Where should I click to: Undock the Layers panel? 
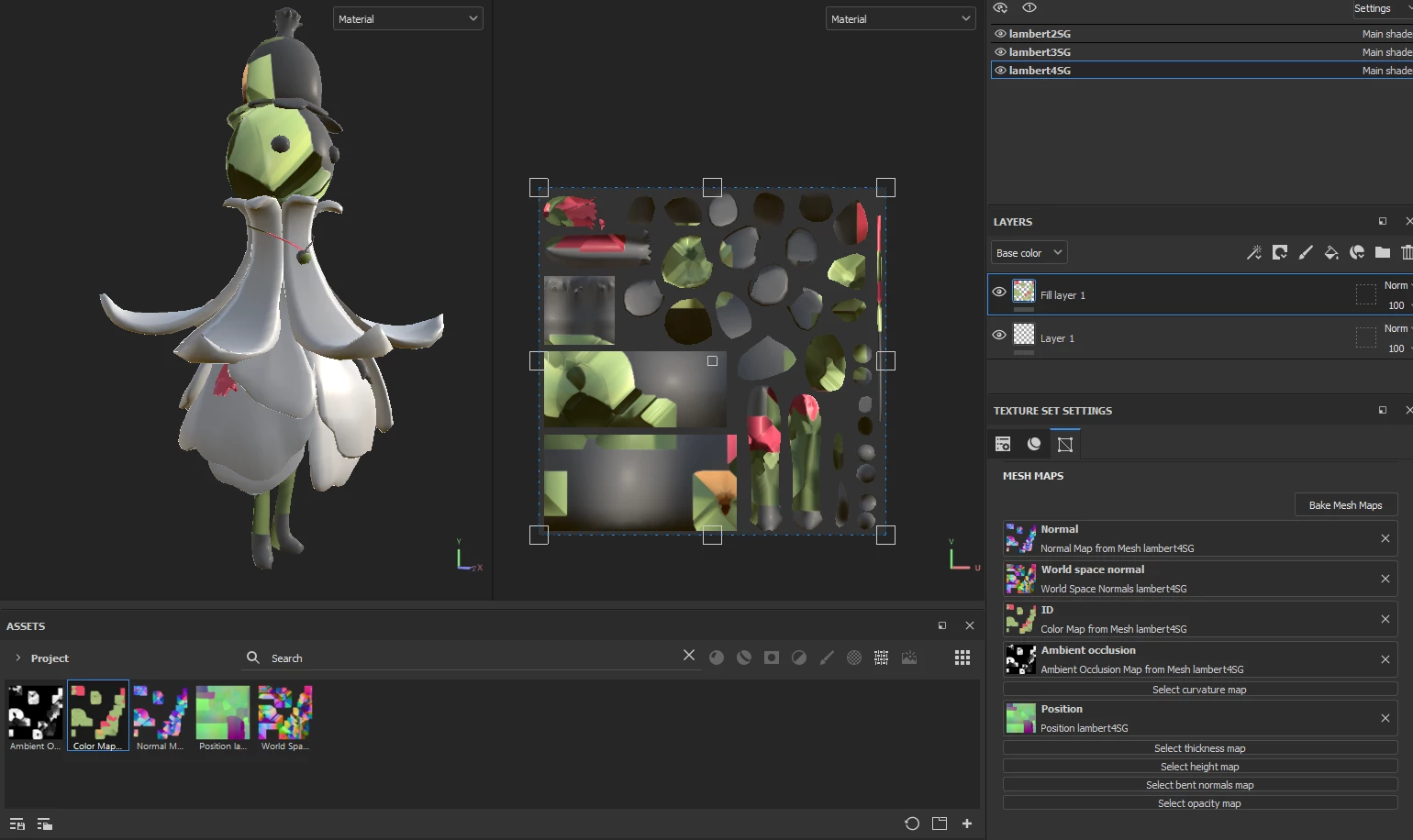pyautogui.click(x=1383, y=221)
